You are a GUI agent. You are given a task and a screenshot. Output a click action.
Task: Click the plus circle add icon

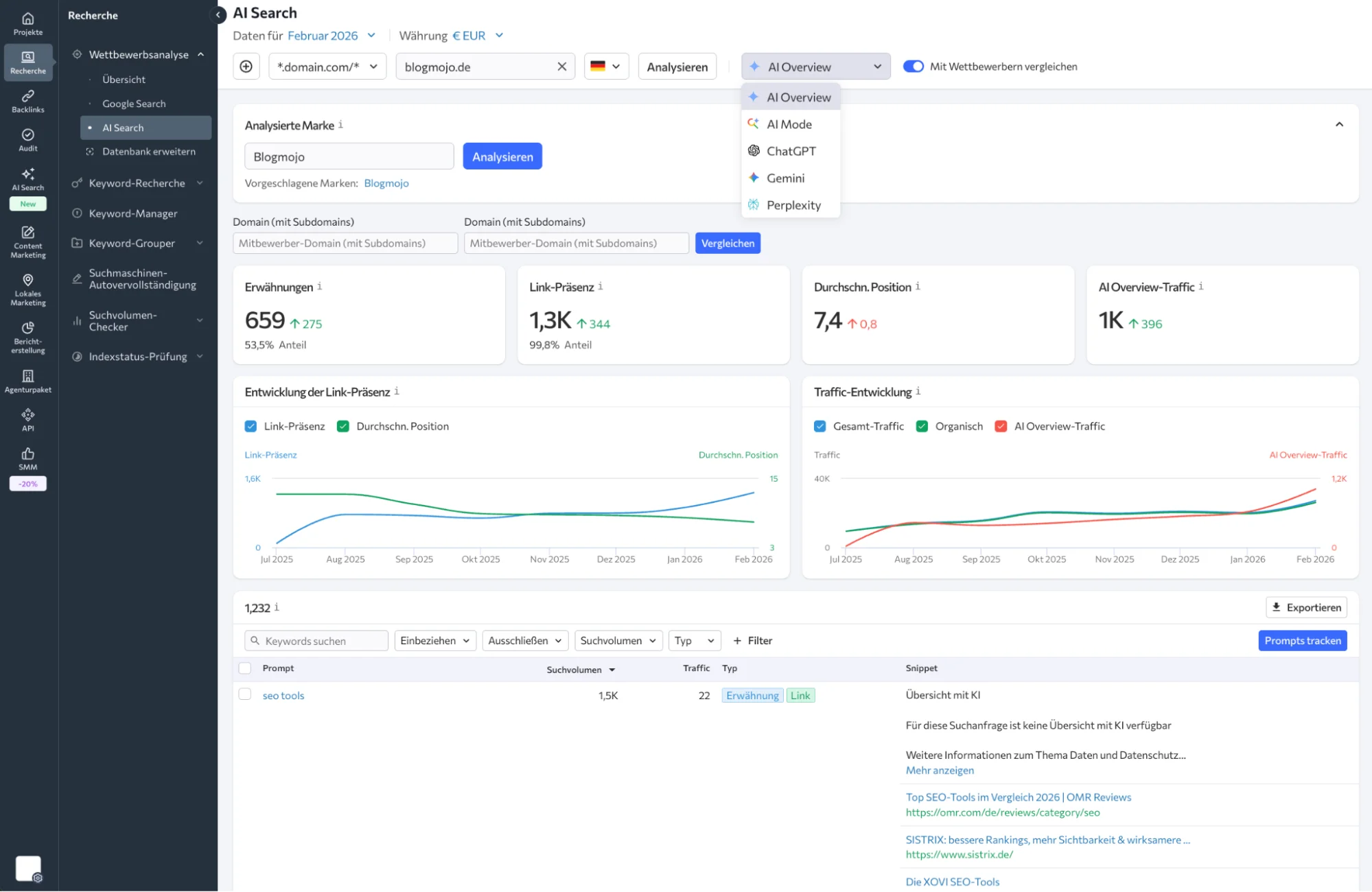click(x=246, y=67)
